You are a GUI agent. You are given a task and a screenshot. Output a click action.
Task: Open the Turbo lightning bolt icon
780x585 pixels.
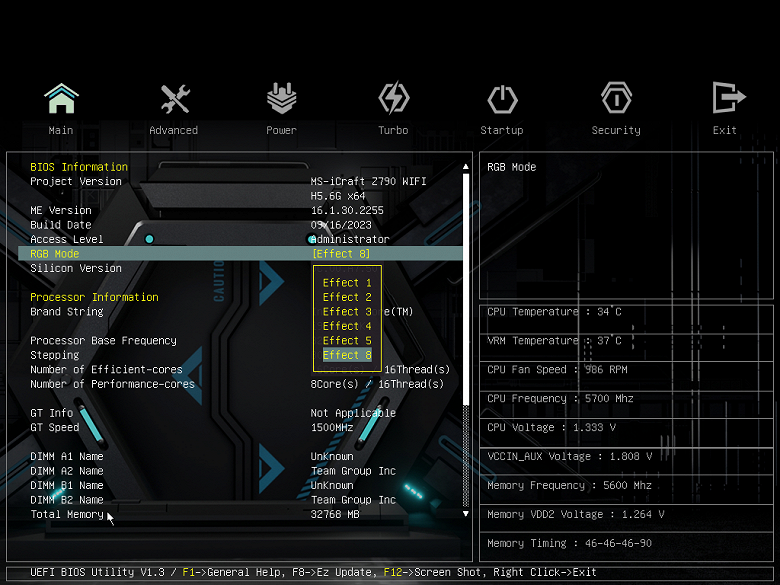393,98
